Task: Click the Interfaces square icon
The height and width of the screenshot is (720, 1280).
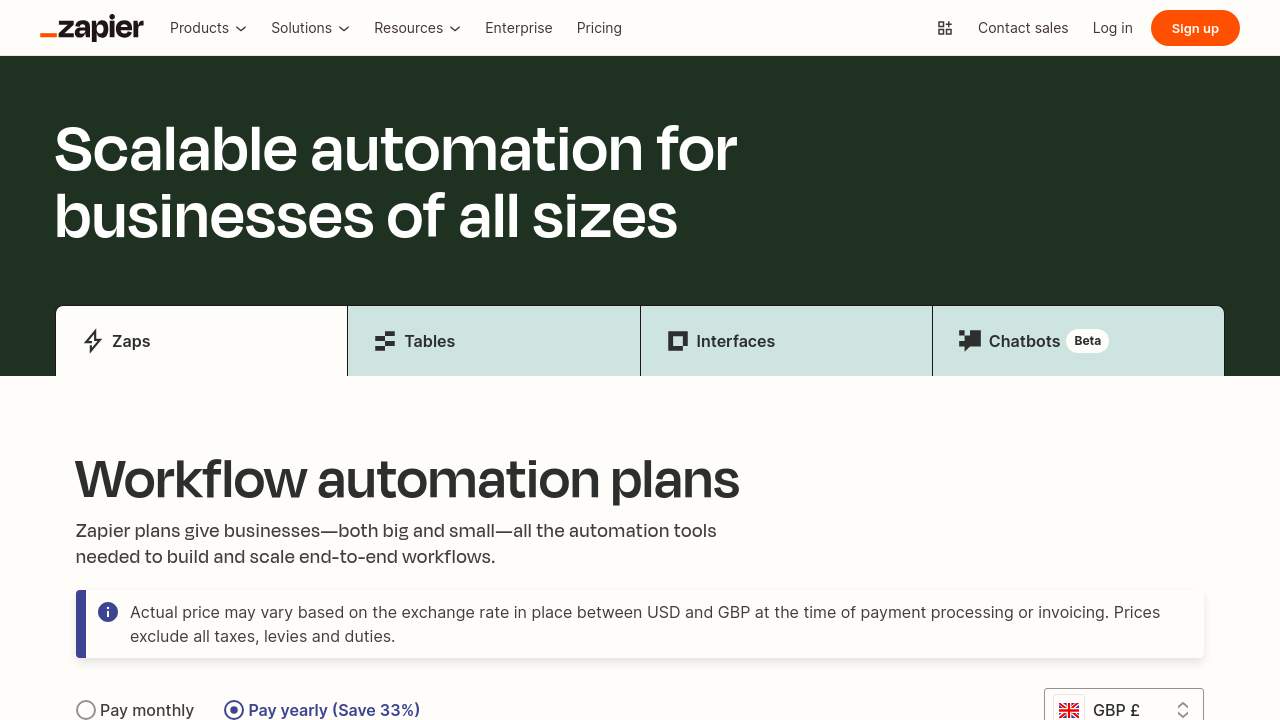Action: [x=678, y=341]
